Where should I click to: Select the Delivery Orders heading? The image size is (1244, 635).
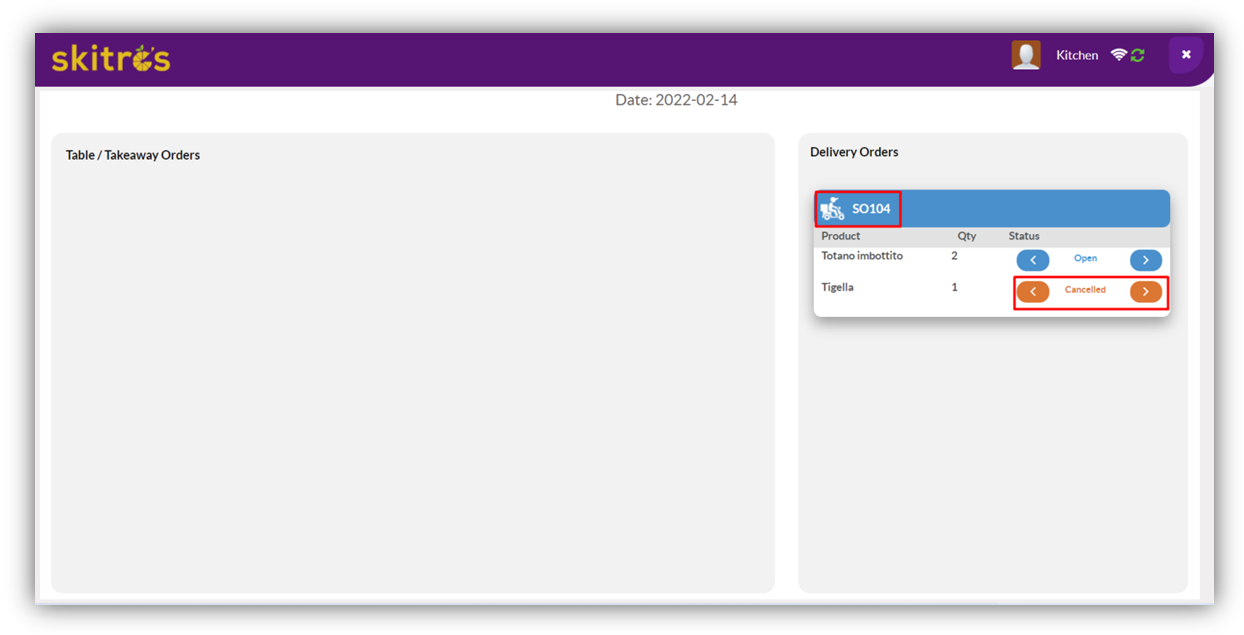point(854,152)
